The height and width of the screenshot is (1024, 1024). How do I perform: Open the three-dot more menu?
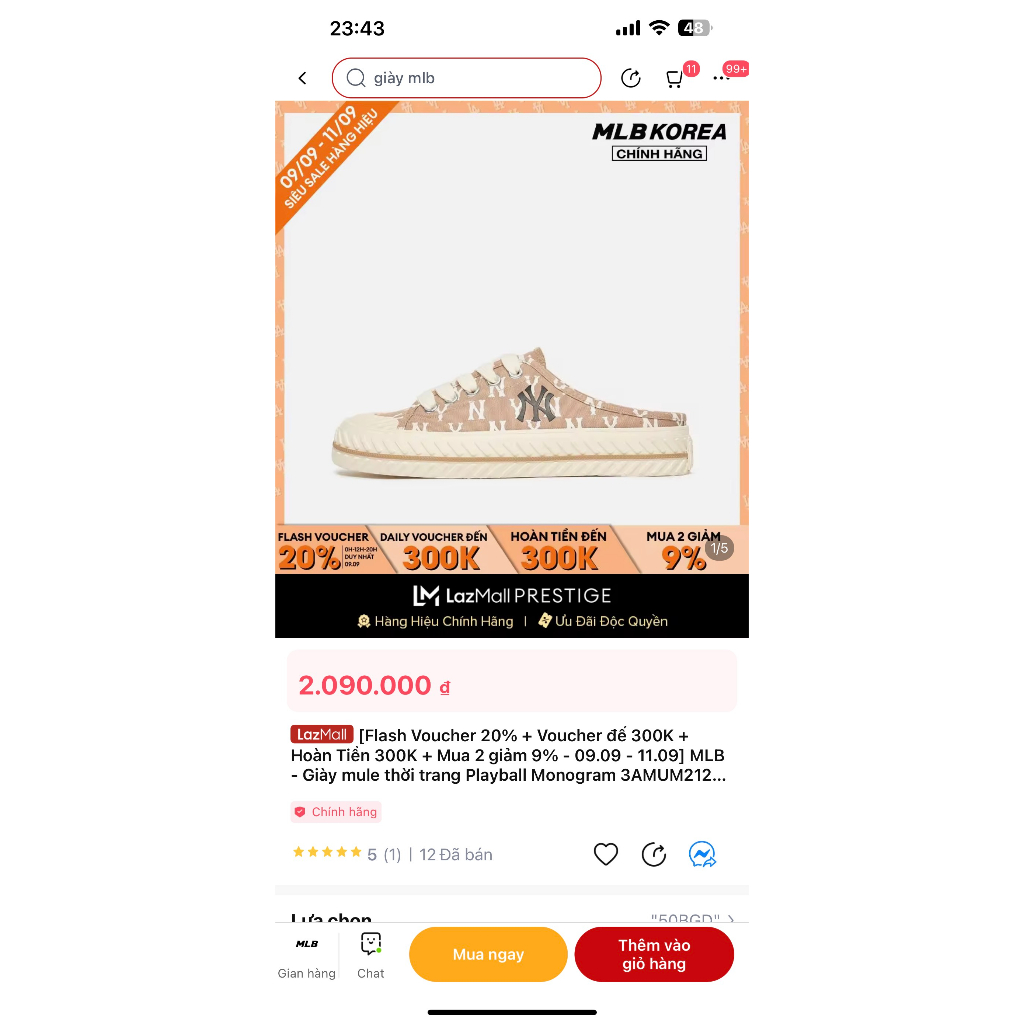721,78
